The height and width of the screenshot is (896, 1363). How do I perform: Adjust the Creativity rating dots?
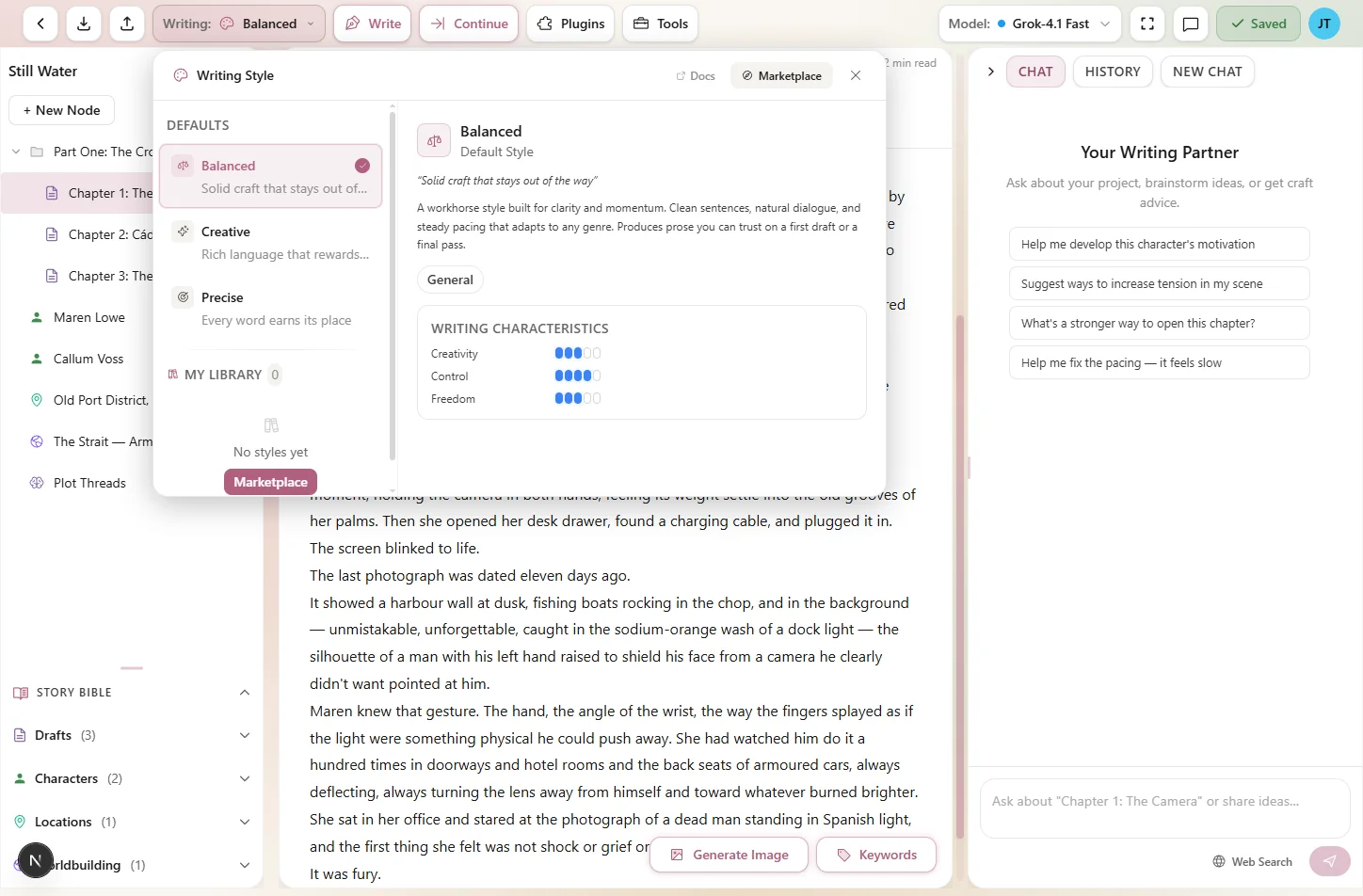coord(577,352)
